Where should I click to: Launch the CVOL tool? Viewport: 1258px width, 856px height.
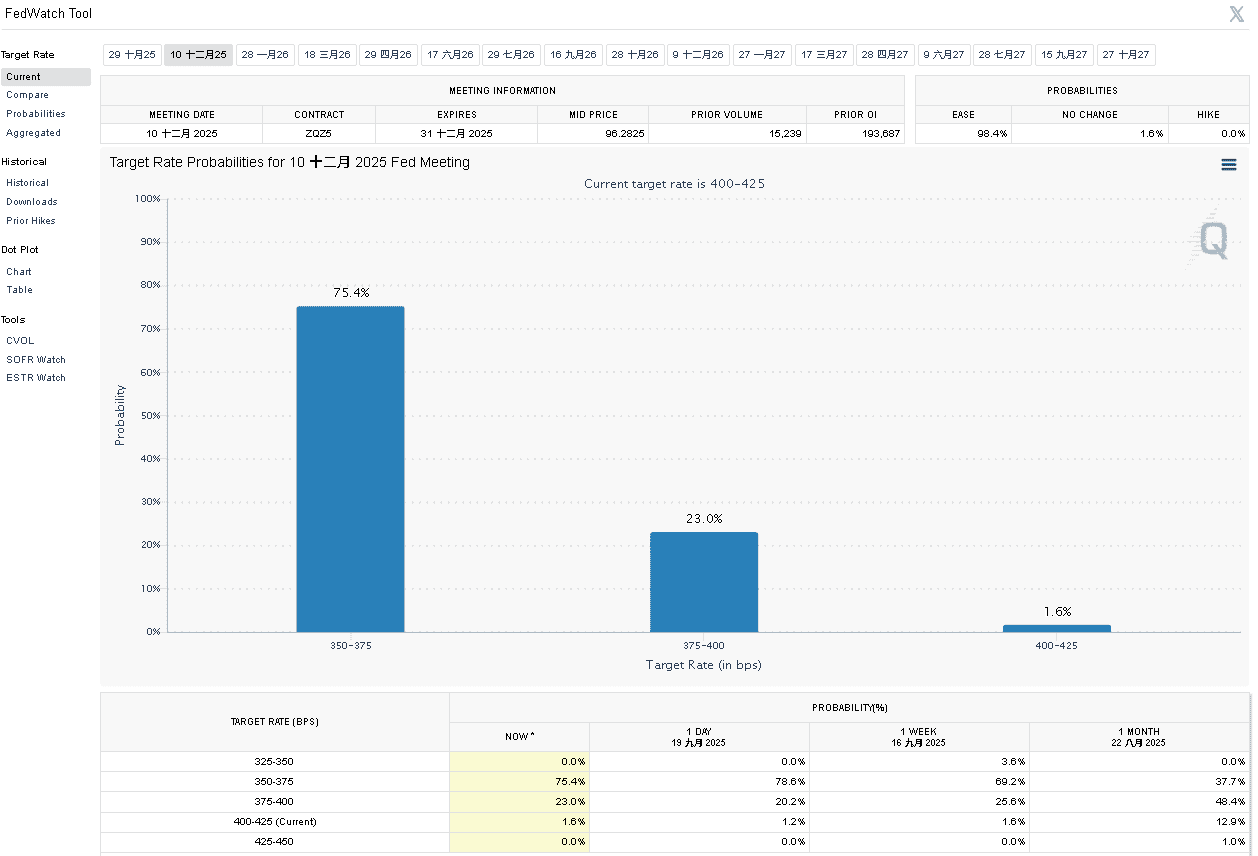pos(20,341)
